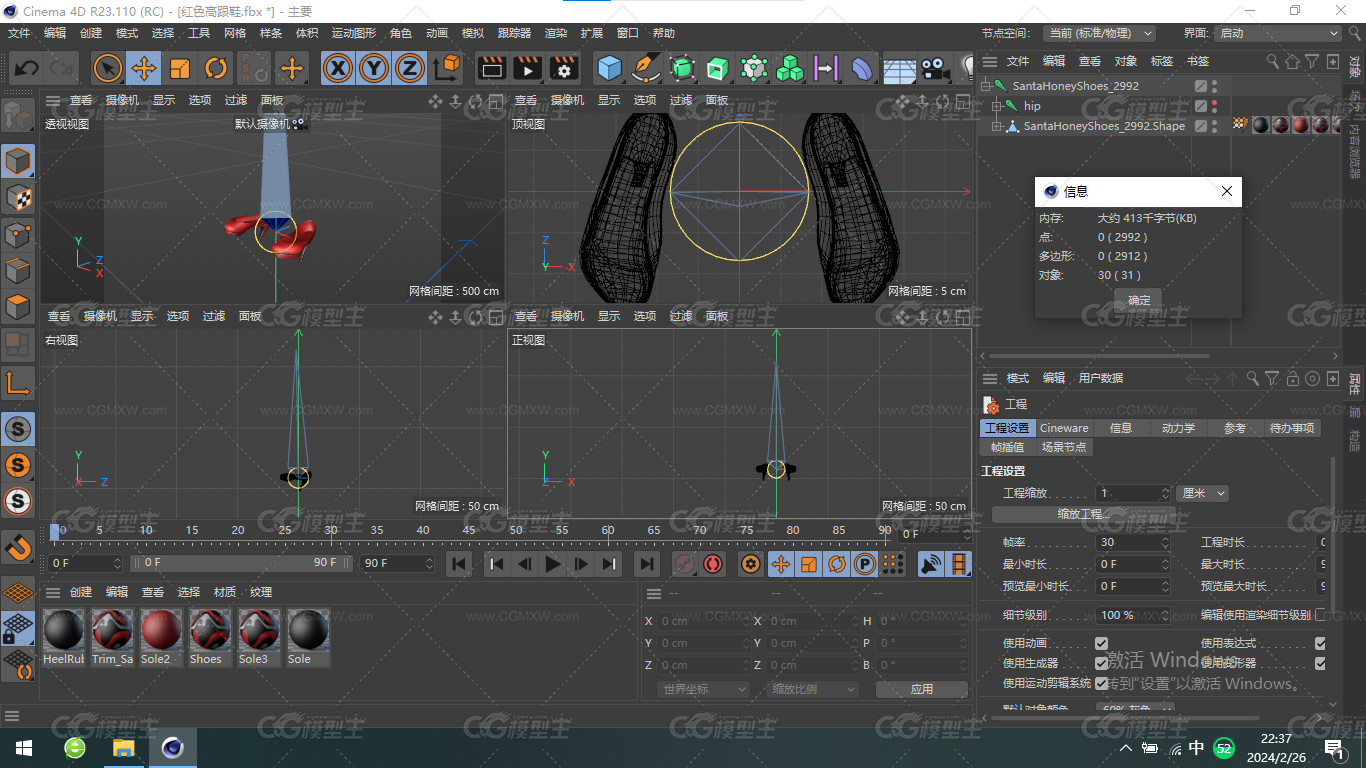Image resolution: width=1366 pixels, height=768 pixels.
Task: Enable Texture mode checkerboard cube icon
Action: (18, 198)
